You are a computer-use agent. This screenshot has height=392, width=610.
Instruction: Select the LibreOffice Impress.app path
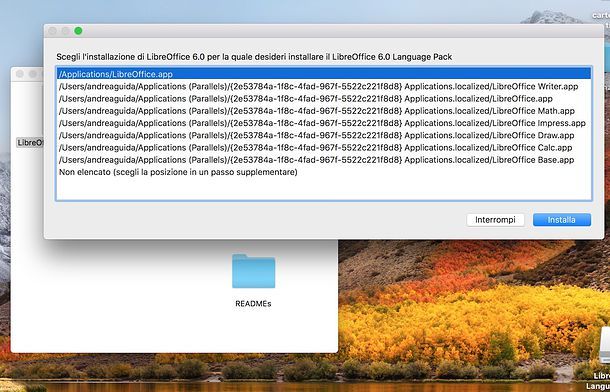(324, 123)
